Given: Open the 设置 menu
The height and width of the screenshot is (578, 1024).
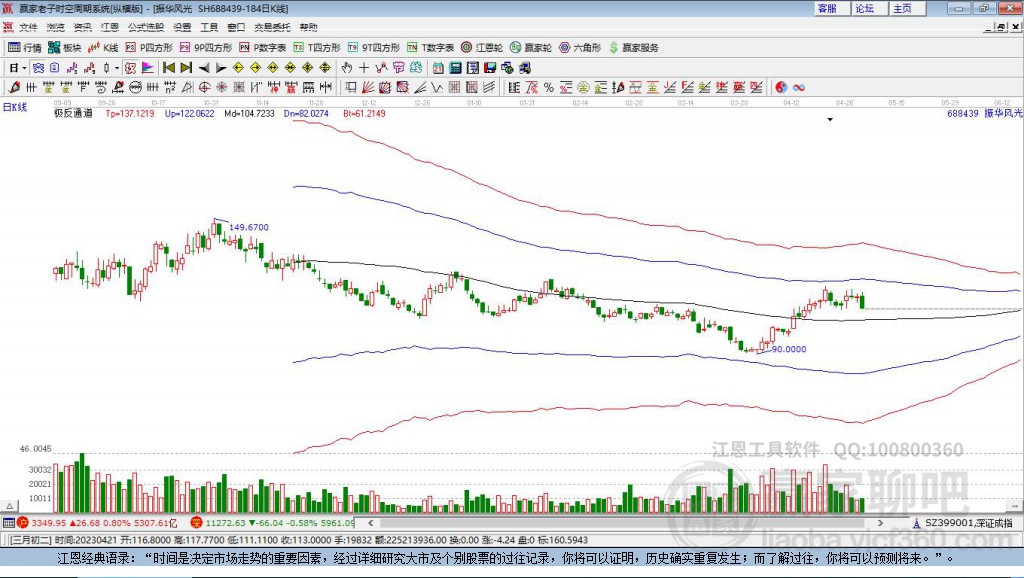Looking at the screenshot, I should coord(182,27).
